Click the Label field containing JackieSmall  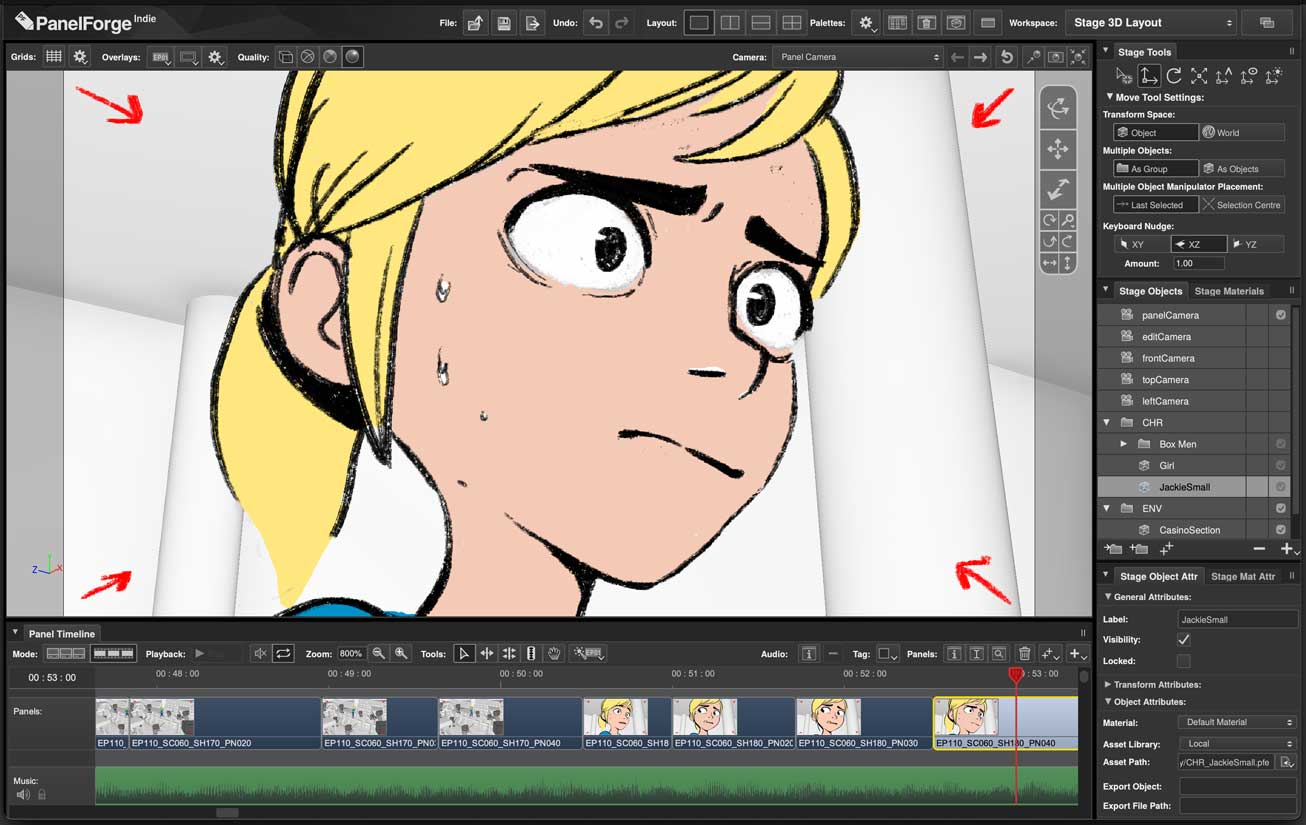(1238, 619)
